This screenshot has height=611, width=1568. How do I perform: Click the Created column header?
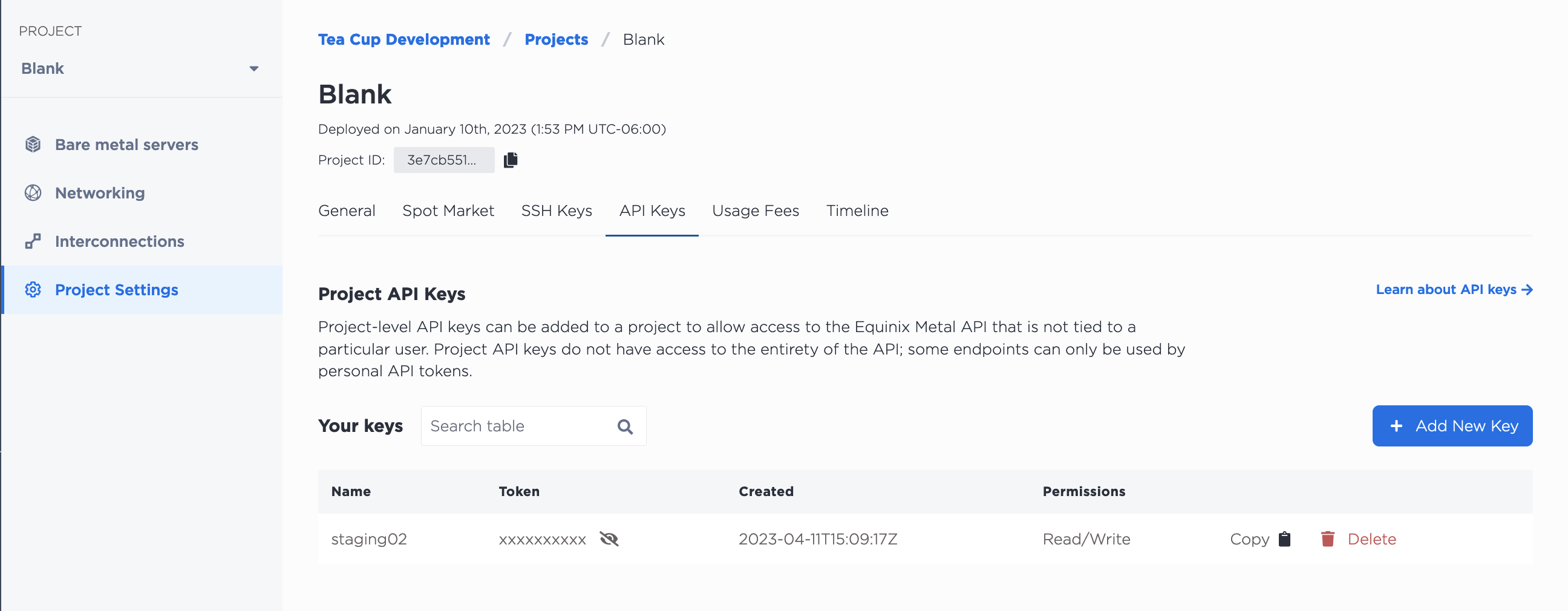766,492
